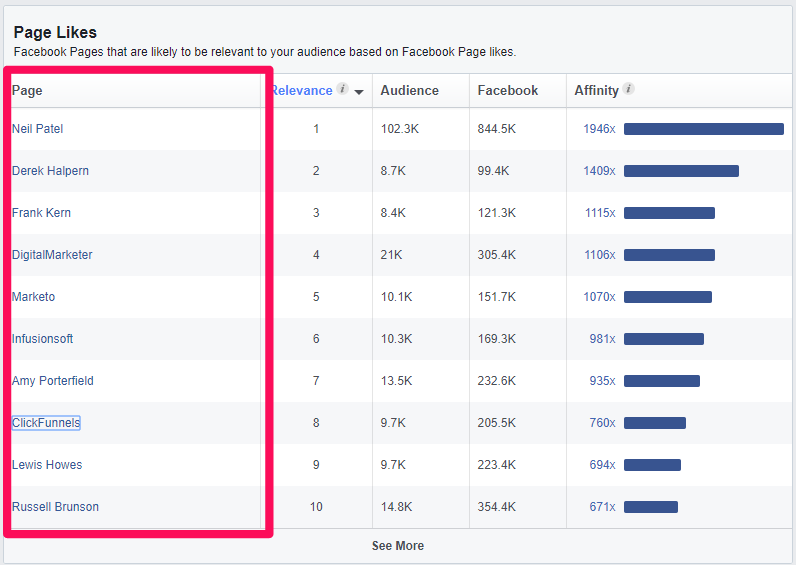Image resolution: width=796 pixels, height=565 pixels.
Task: Click the 671x affinity value
Action: click(x=602, y=507)
